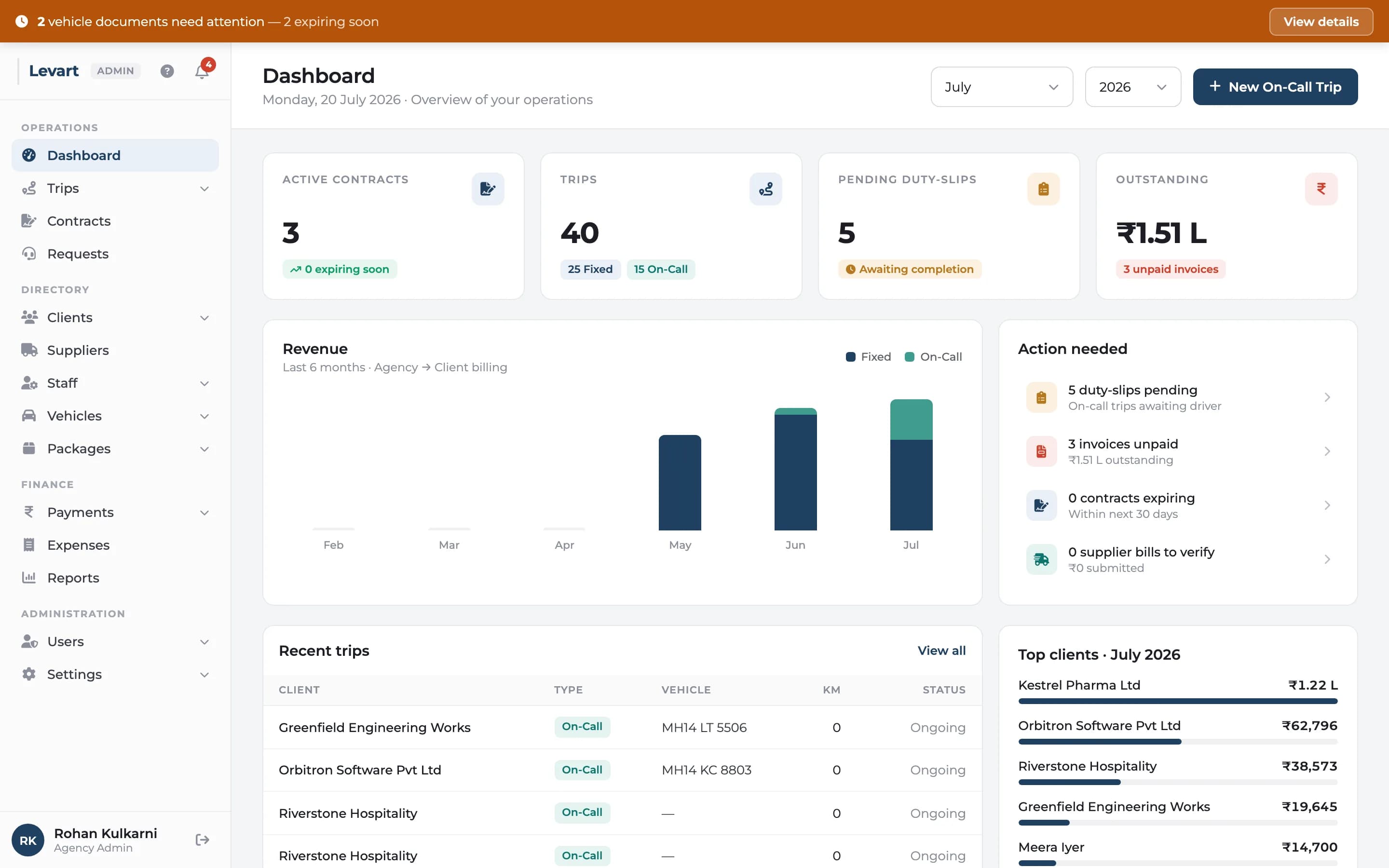Click View details in the banner
Image resolution: width=1389 pixels, height=868 pixels.
tap(1321, 22)
